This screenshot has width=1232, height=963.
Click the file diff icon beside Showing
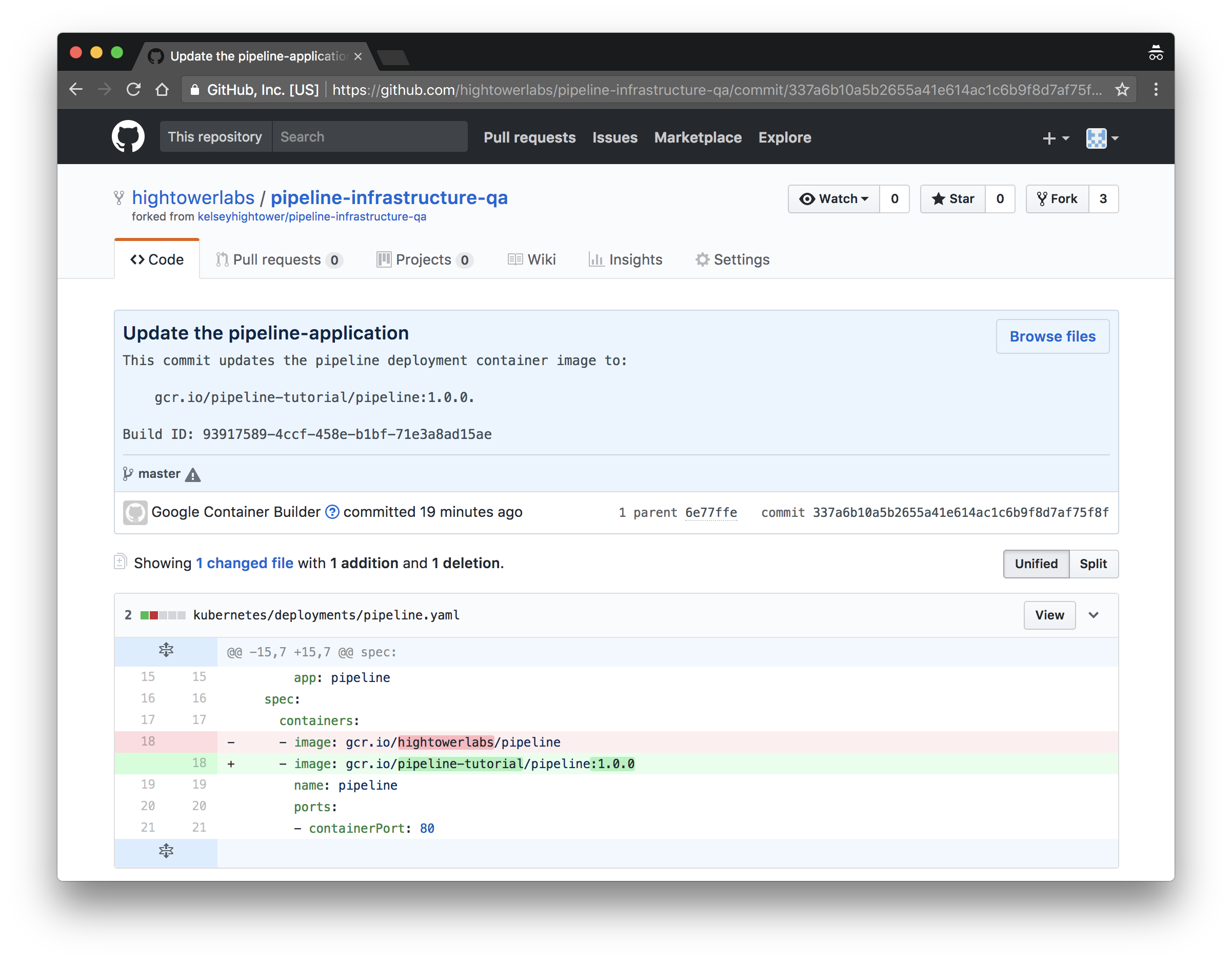tap(120, 561)
